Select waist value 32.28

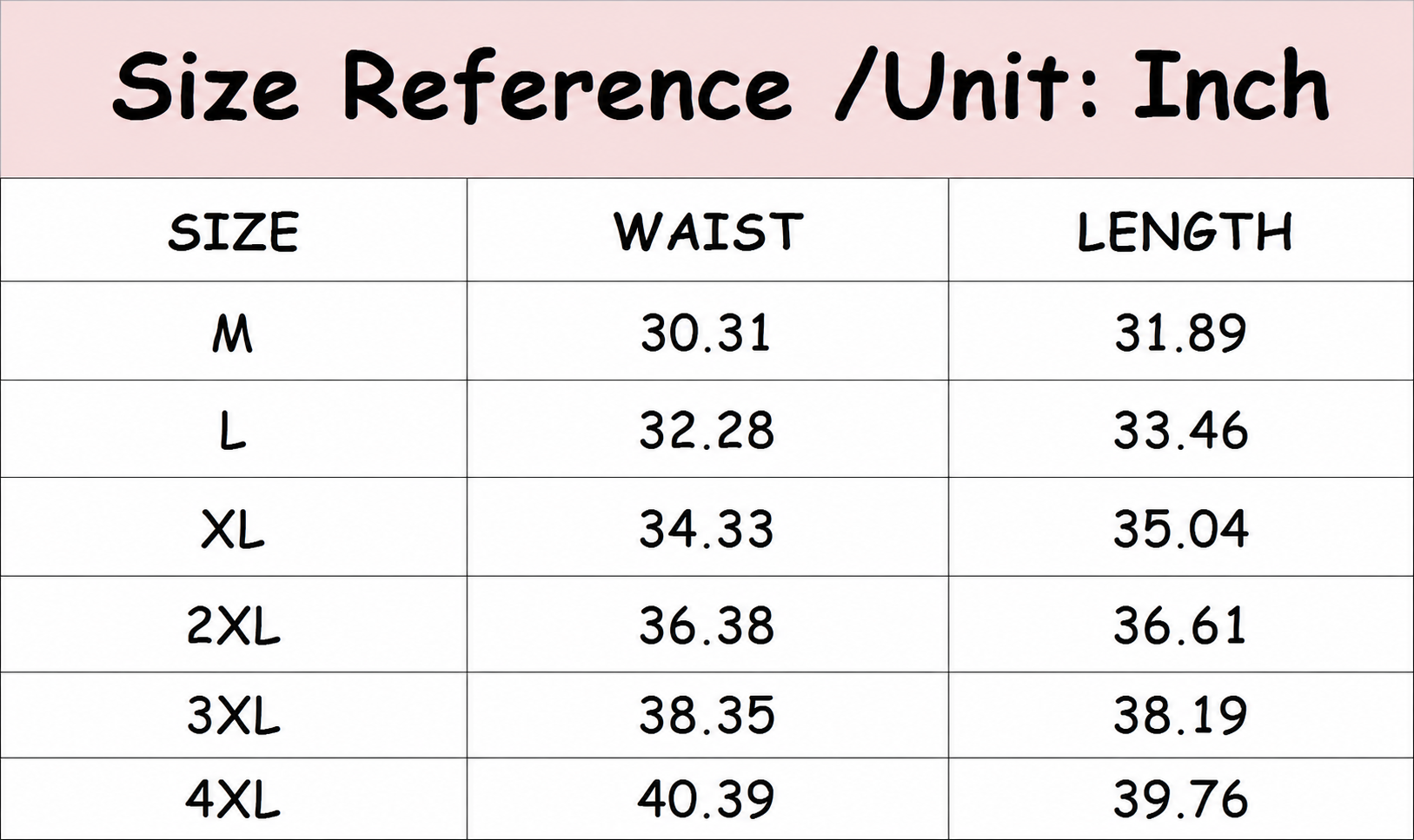pos(706,431)
